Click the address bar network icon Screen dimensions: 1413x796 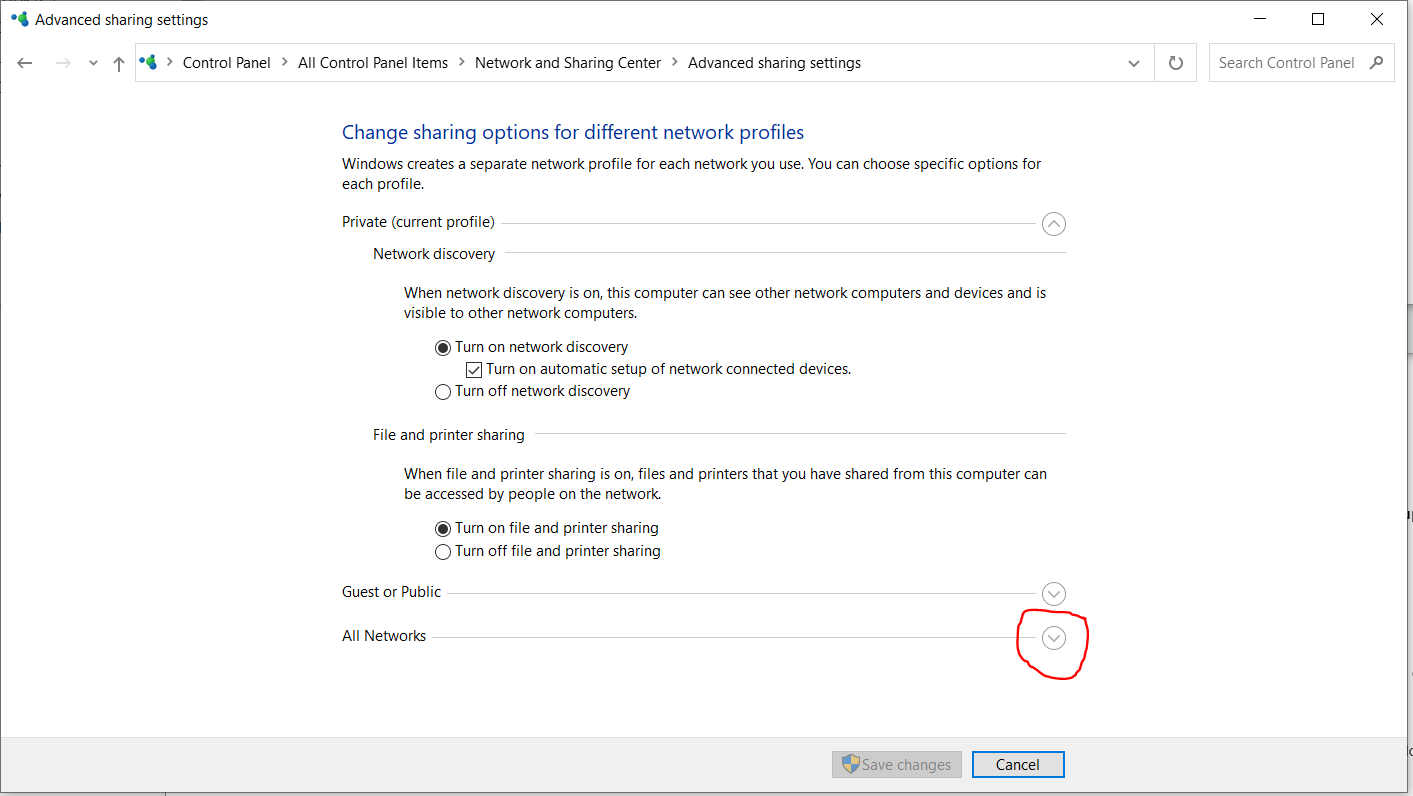149,62
